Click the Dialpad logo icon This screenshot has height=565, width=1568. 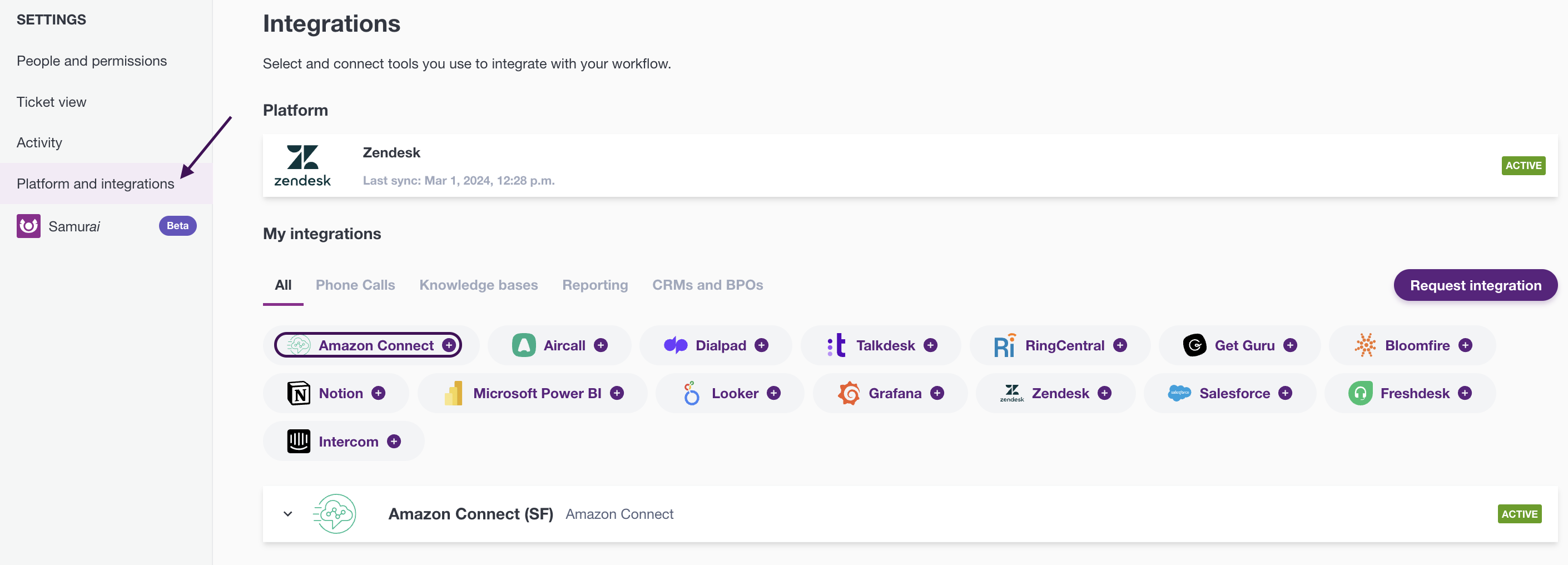tap(676, 345)
